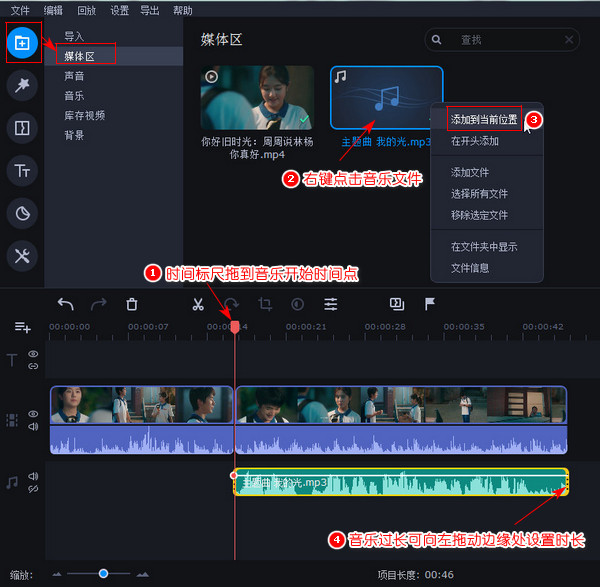600x587 pixels.
Task: Click the audio clip volume line handle
Action: click(x=233, y=475)
